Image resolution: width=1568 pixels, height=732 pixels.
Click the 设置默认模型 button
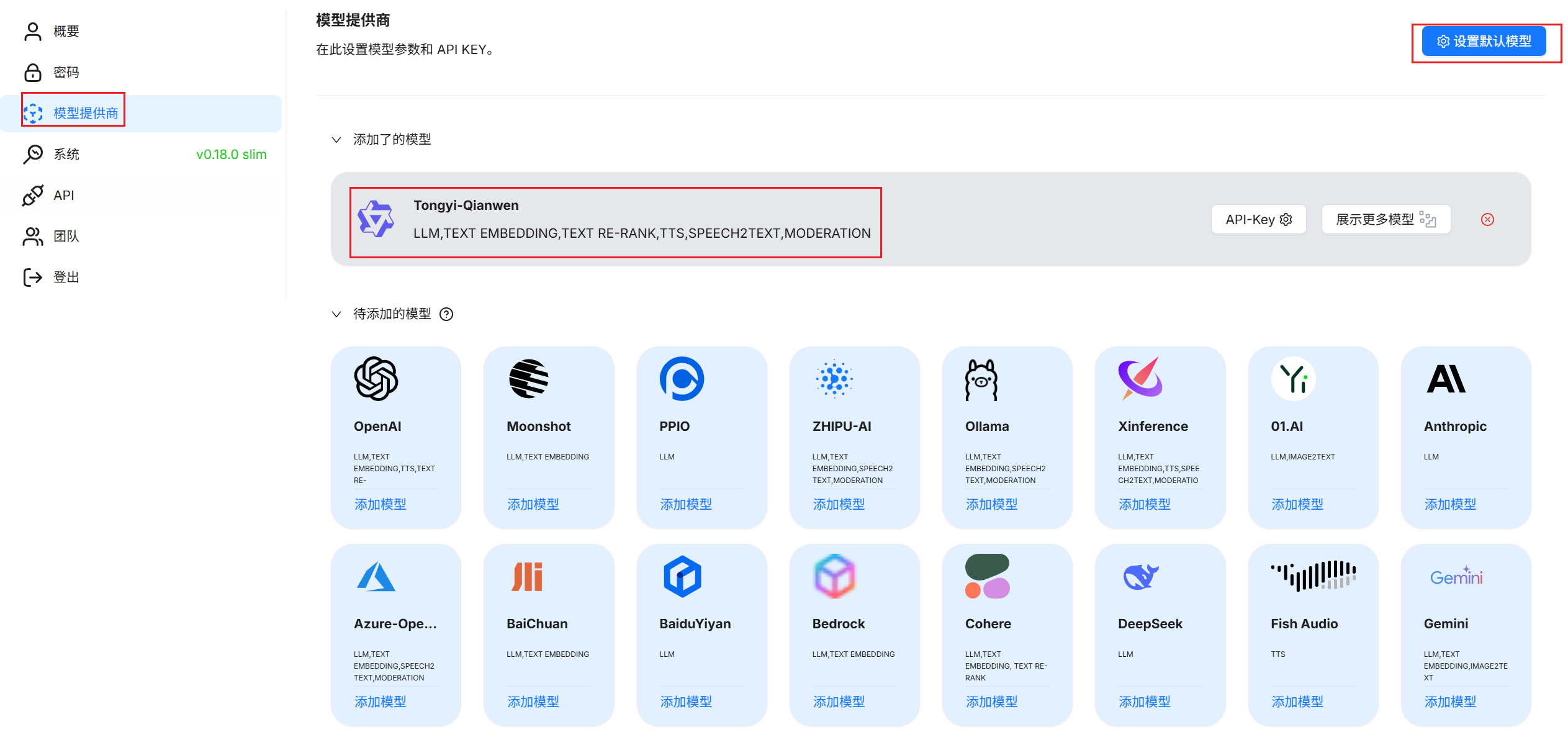point(1484,42)
